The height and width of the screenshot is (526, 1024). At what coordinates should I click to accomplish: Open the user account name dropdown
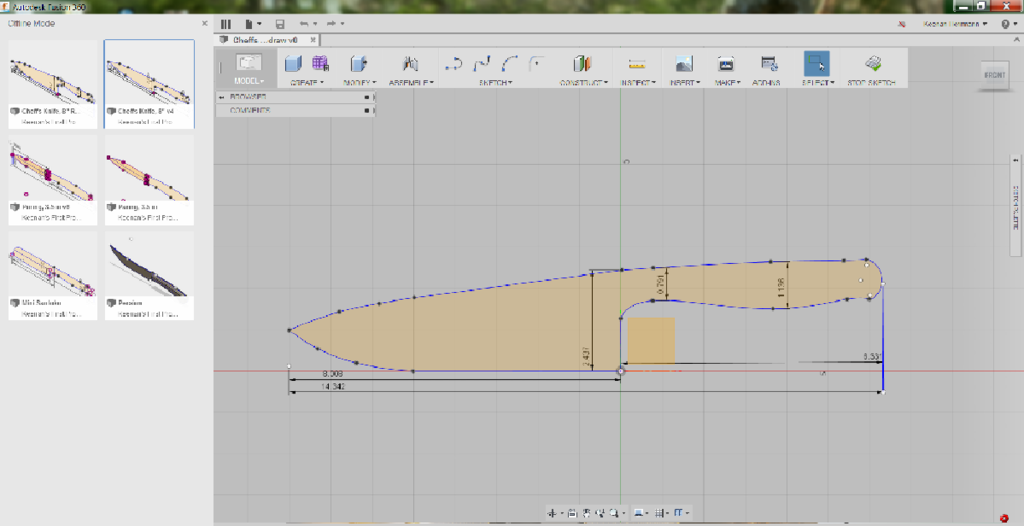(x=955, y=24)
